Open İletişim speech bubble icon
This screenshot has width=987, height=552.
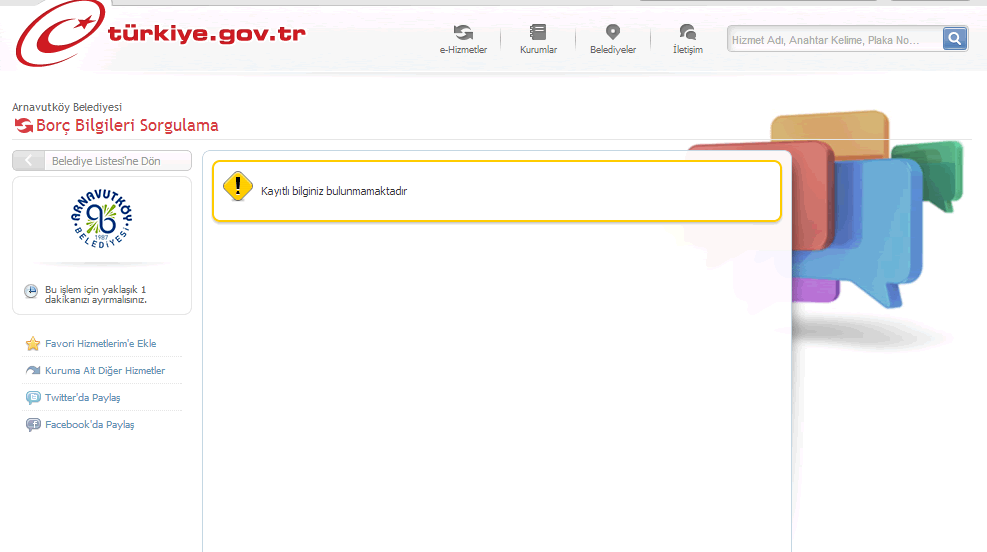687,32
